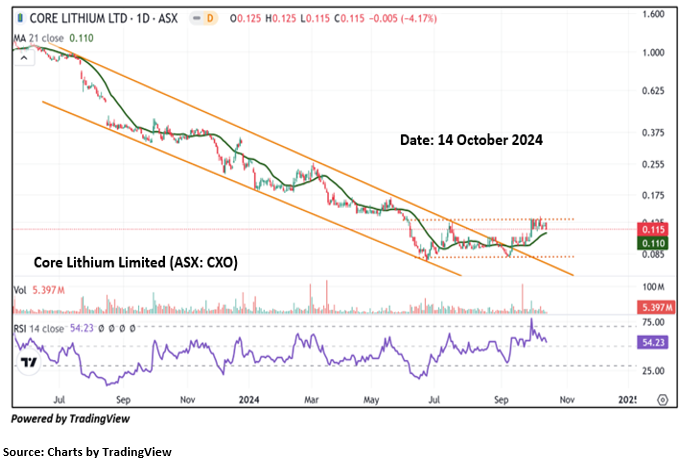Click the red 0.115 price label
Image resolution: width=691 pixels, height=463 pixels.
coord(653,230)
